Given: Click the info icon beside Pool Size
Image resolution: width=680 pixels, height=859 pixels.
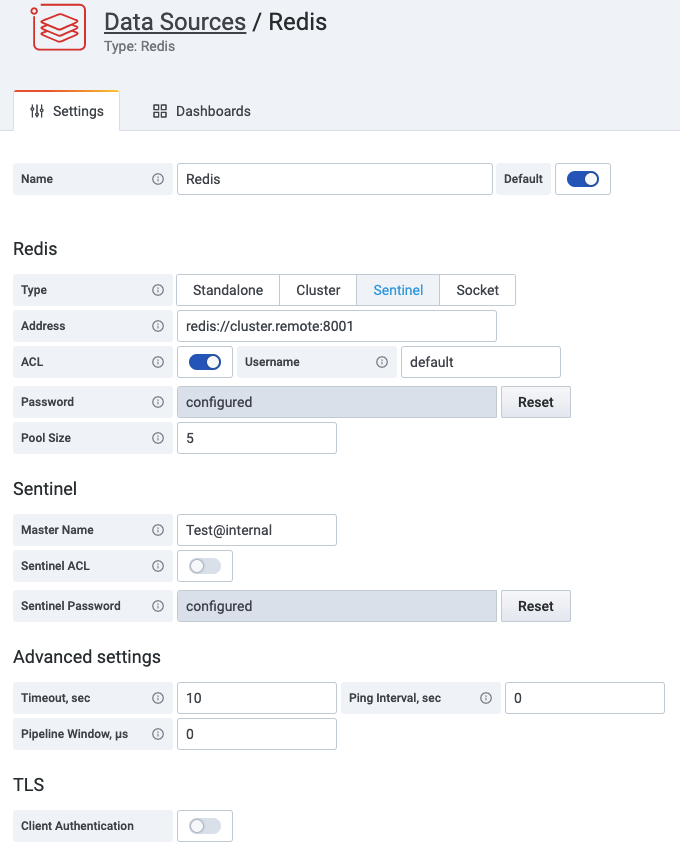Looking at the screenshot, I should pyautogui.click(x=158, y=438).
